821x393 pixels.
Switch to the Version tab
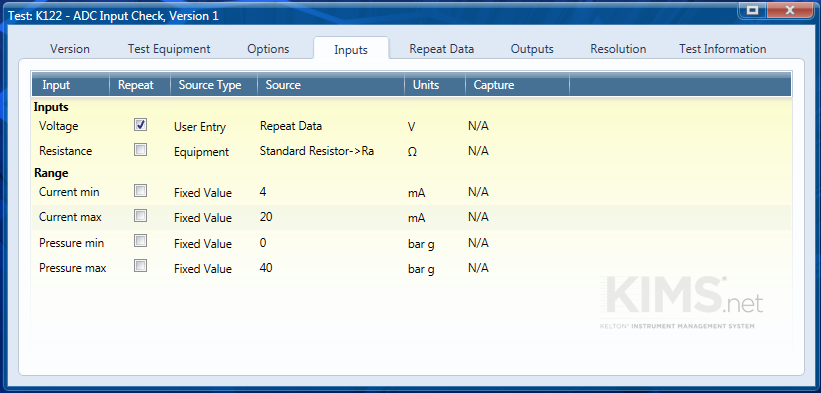click(70, 49)
